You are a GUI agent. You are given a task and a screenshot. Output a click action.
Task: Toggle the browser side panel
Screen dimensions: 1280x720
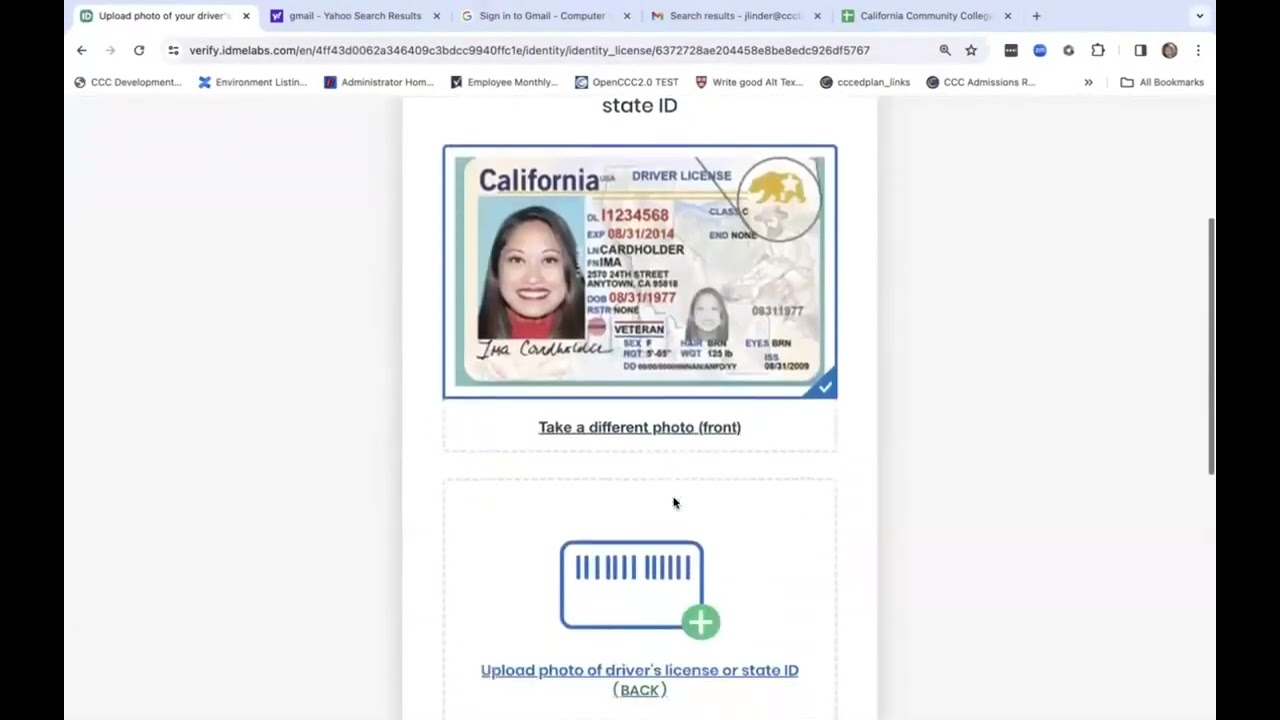[x=1140, y=50]
